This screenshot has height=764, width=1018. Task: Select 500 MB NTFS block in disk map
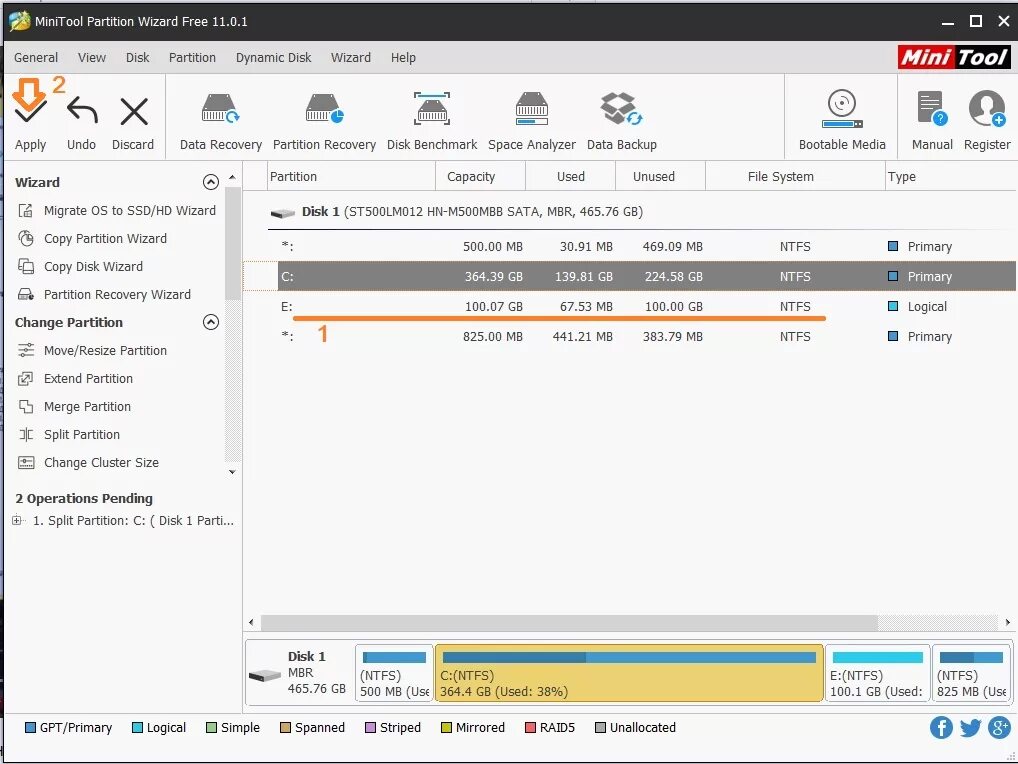(394, 673)
